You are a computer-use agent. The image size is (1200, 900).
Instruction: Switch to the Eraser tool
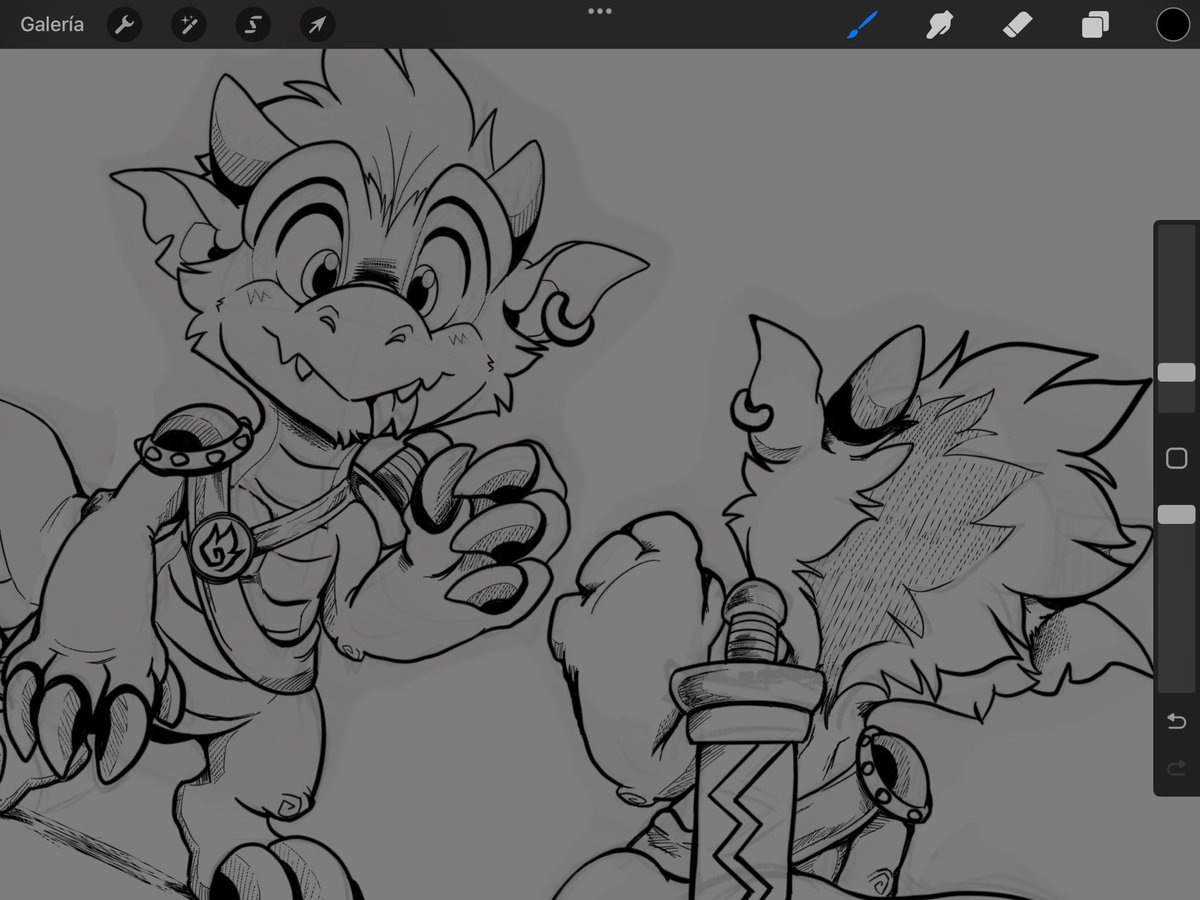coord(1017,24)
